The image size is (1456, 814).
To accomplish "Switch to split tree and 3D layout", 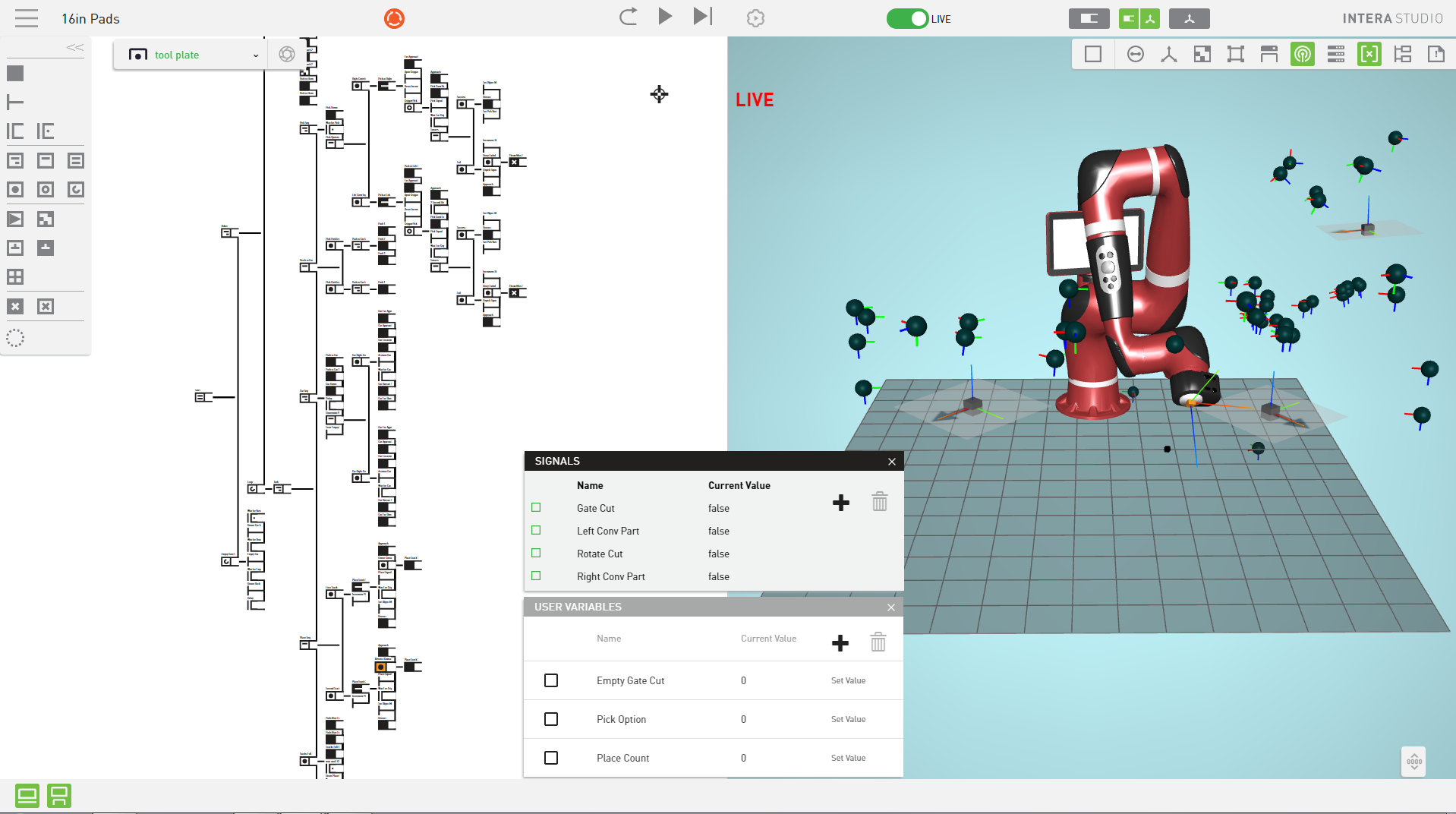I will pos(1139,18).
